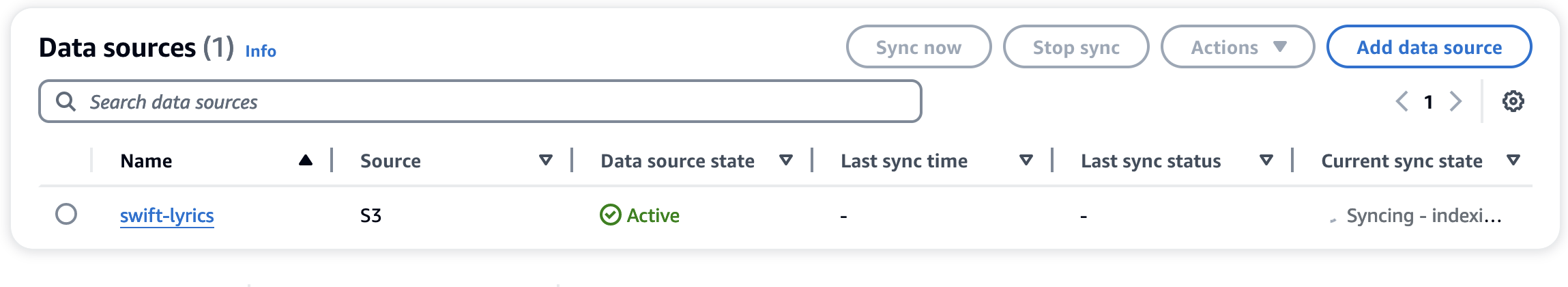Sort by Data source state arrow
The width and height of the screenshot is (1568, 287).
pyautogui.click(x=785, y=161)
